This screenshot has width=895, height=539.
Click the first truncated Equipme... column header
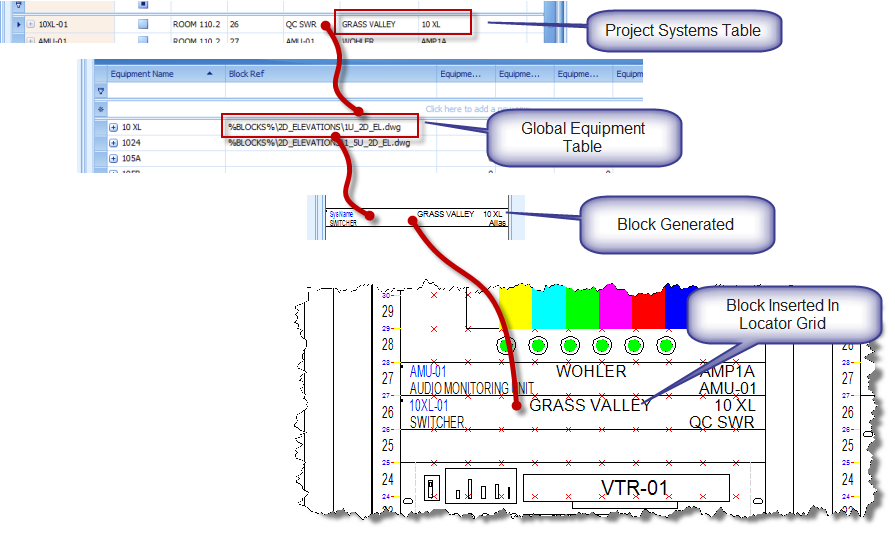[466, 74]
